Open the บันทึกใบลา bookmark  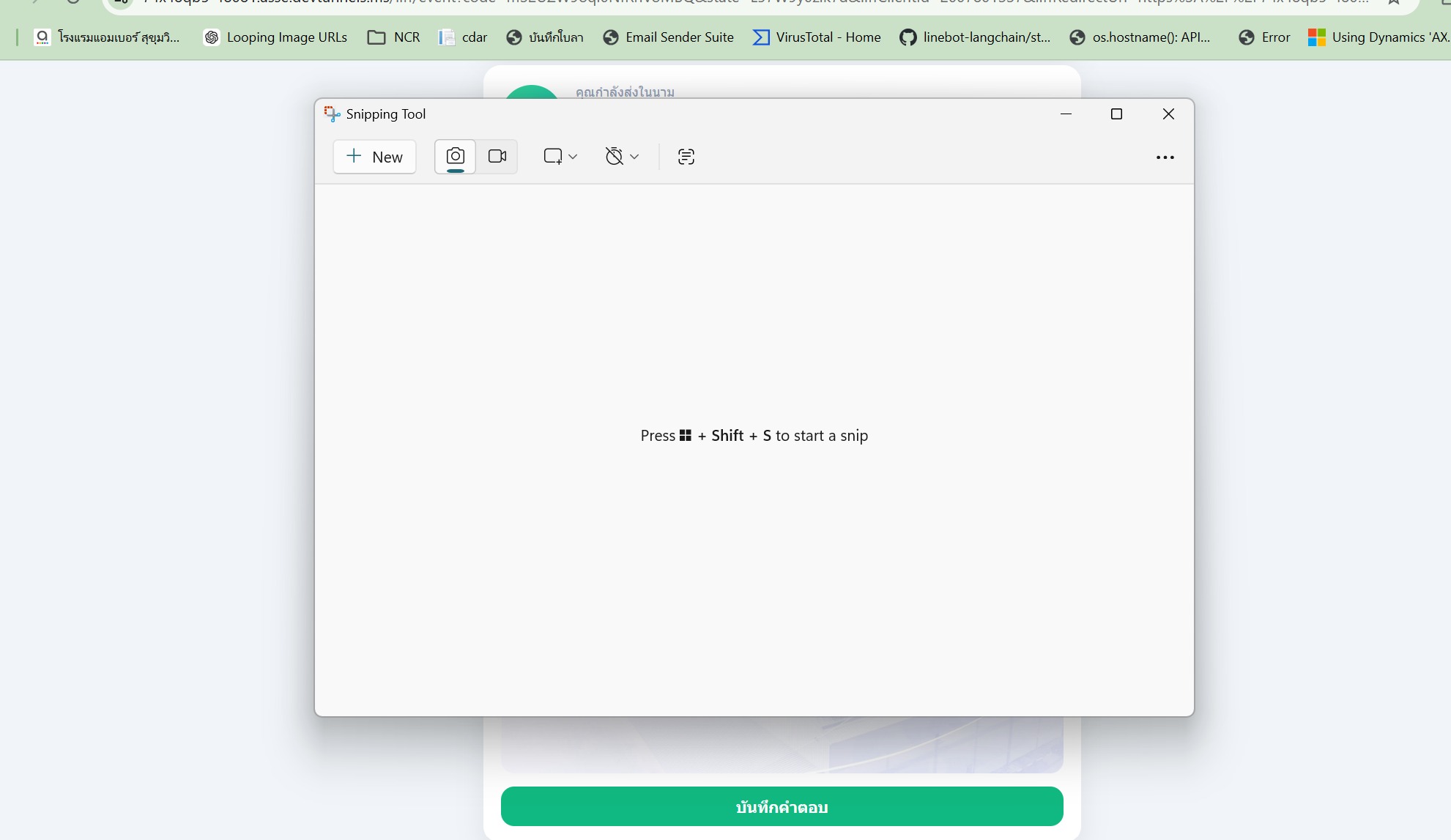click(545, 37)
